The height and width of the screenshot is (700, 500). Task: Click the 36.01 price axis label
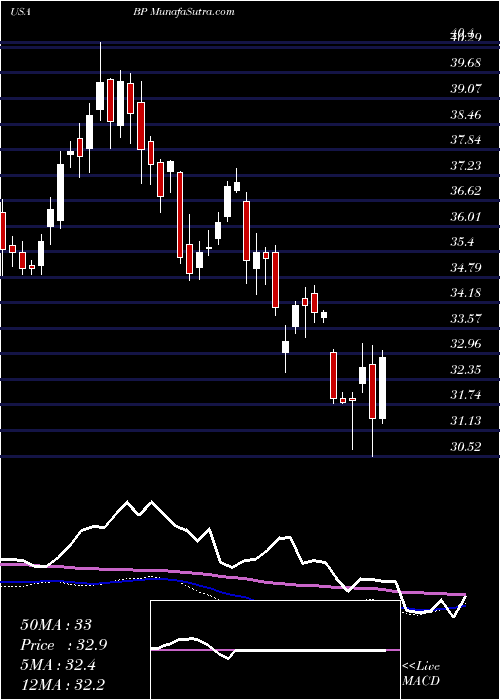click(466, 217)
